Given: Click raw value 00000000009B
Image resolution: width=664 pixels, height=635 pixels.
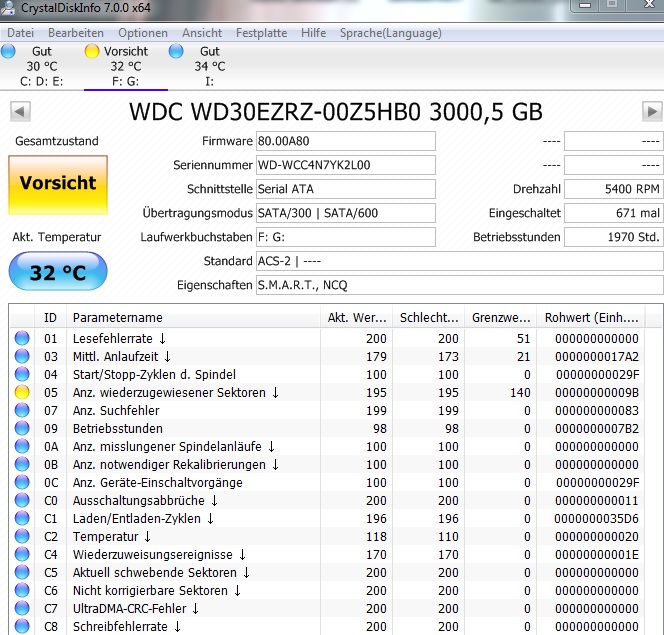Looking at the screenshot, I should click(x=597, y=393).
